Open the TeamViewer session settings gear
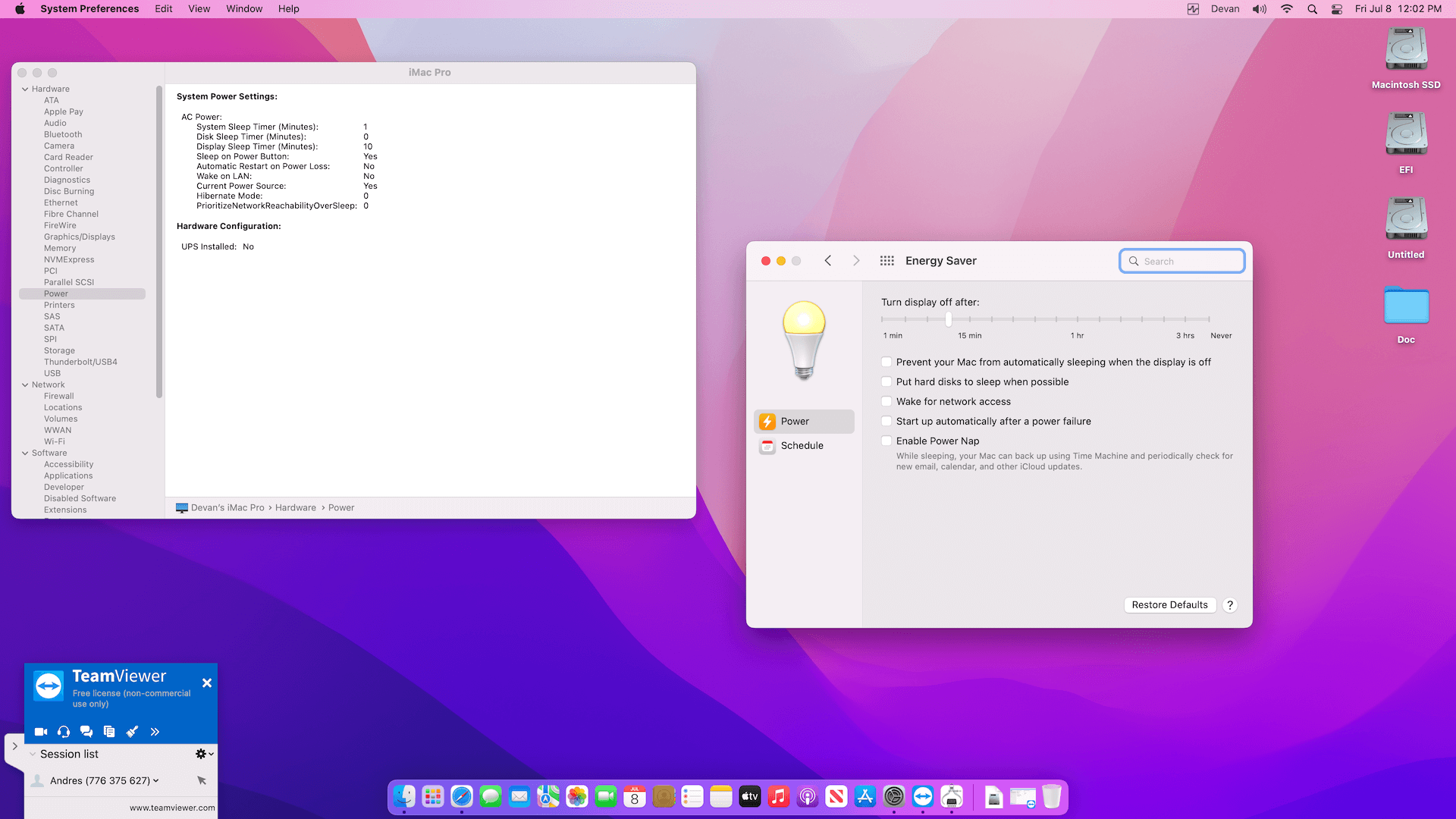Viewport: 1456px width, 819px height. pyautogui.click(x=204, y=754)
